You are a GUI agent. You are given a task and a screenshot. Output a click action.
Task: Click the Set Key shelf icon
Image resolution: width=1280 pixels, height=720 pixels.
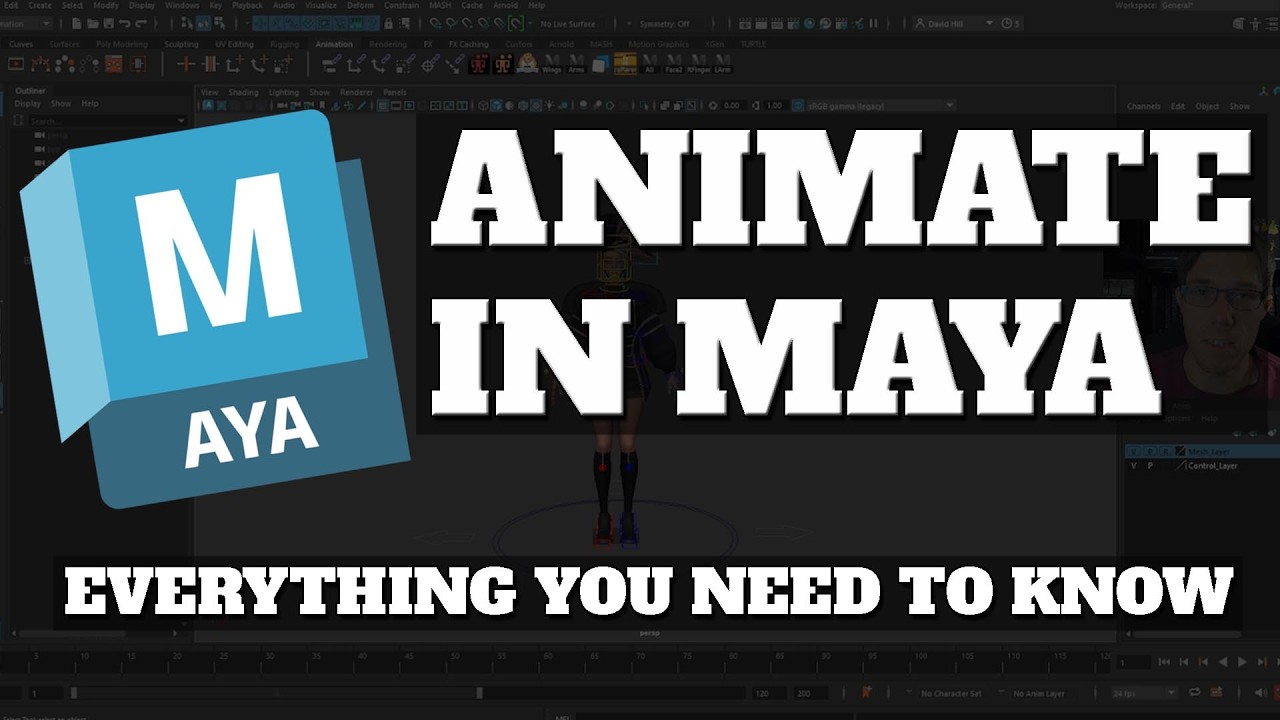185,64
